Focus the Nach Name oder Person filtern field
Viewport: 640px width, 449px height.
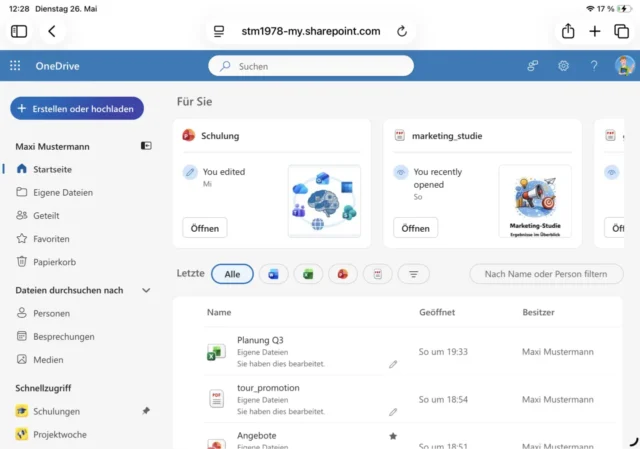pyautogui.click(x=546, y=274)
